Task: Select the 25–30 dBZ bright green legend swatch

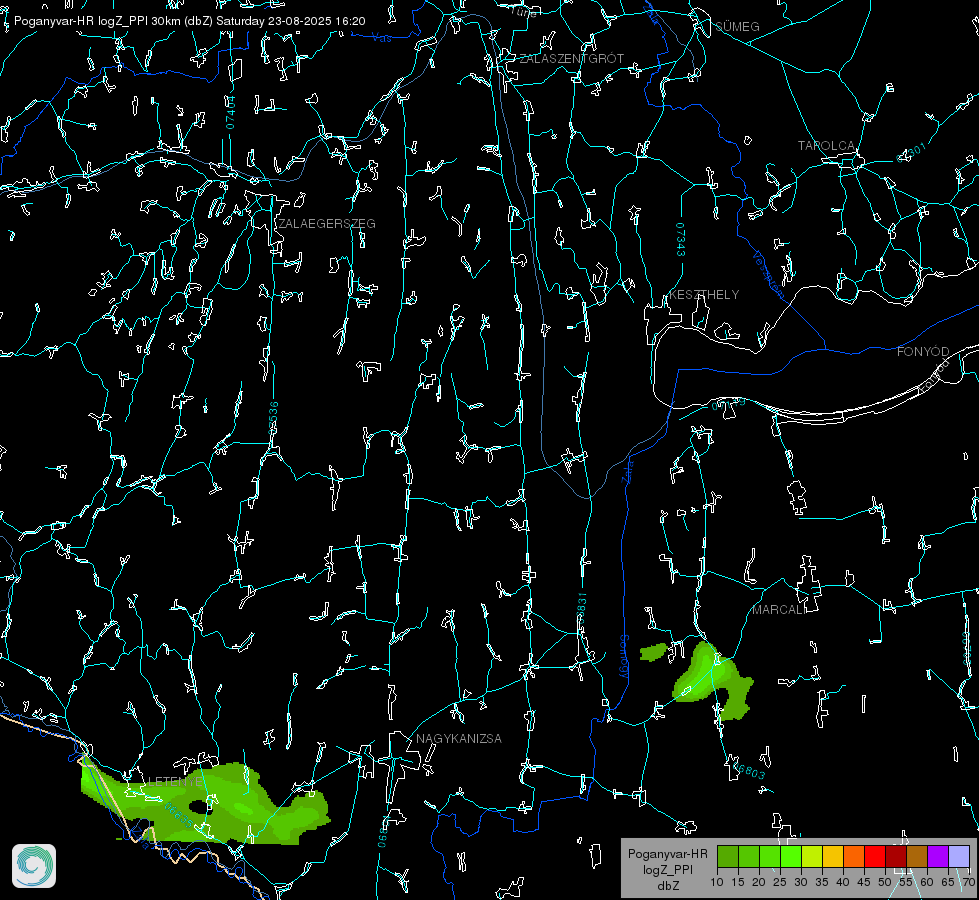Action: click(x=791, y=856)
